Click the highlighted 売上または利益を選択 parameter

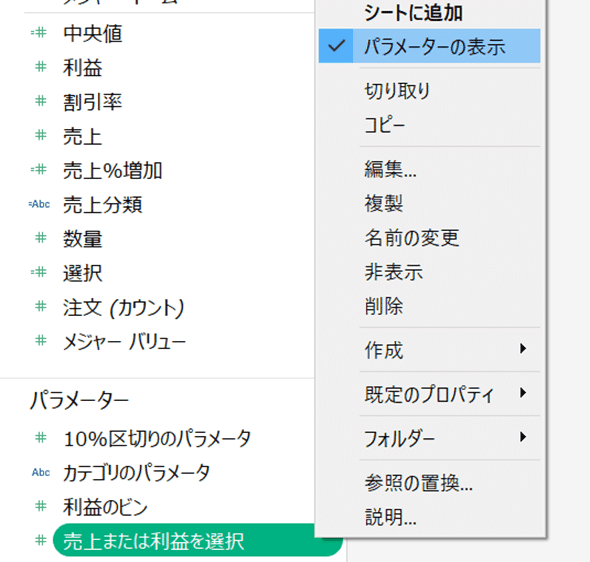198,540
